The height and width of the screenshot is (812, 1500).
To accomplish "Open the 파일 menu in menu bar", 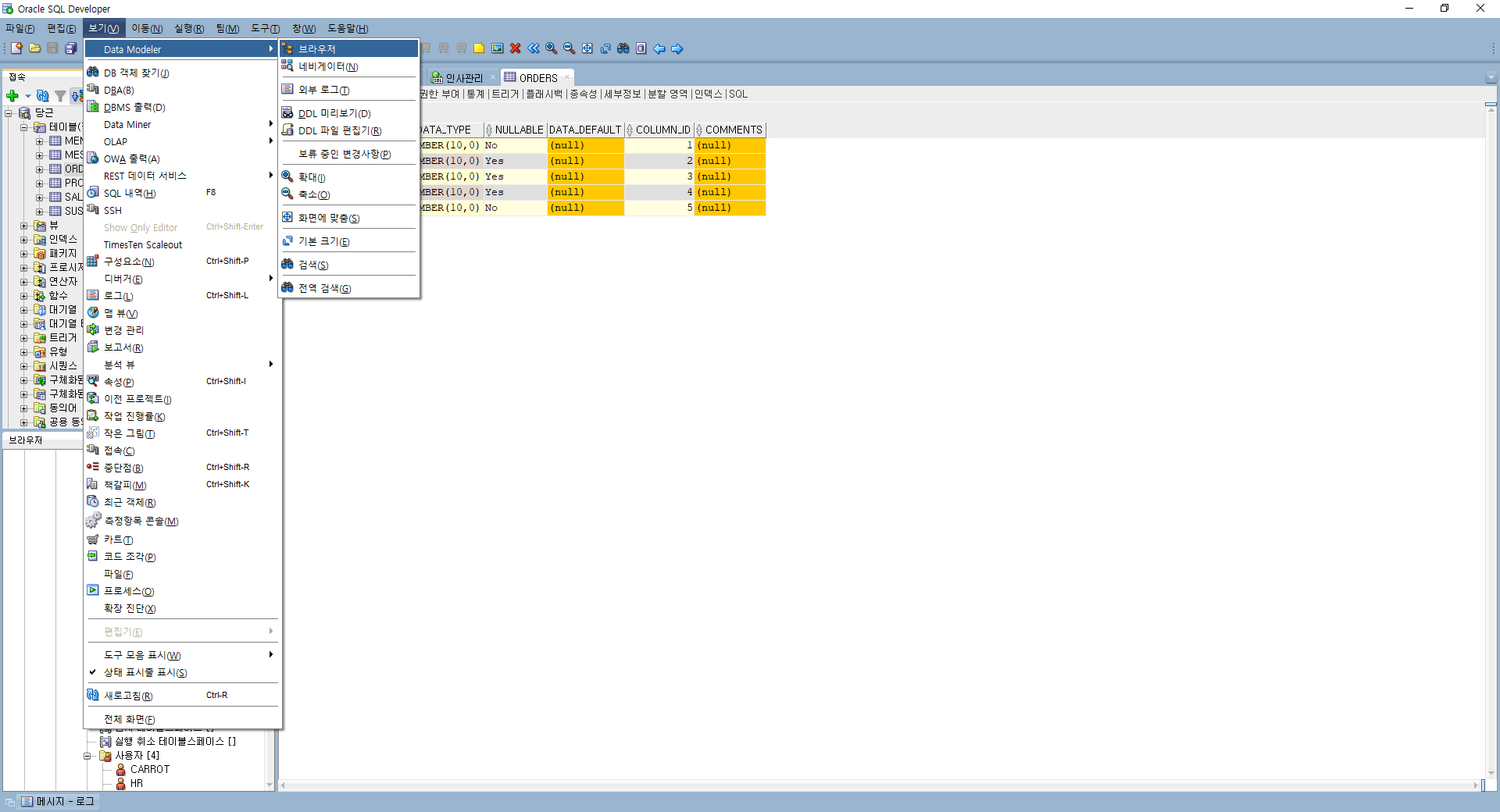I will [x=20, y=28].
